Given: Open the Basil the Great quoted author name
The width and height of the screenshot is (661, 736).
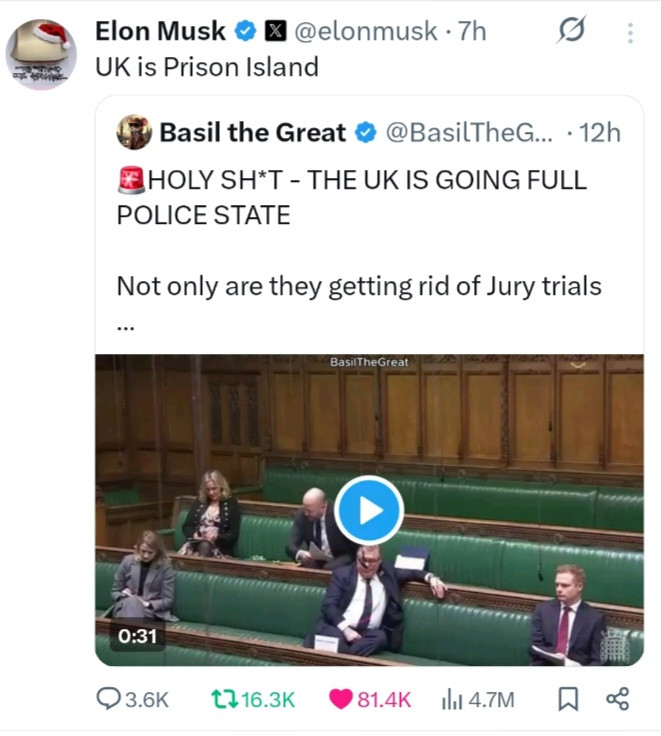Looking at the screenshot, I should pos(253,131).
